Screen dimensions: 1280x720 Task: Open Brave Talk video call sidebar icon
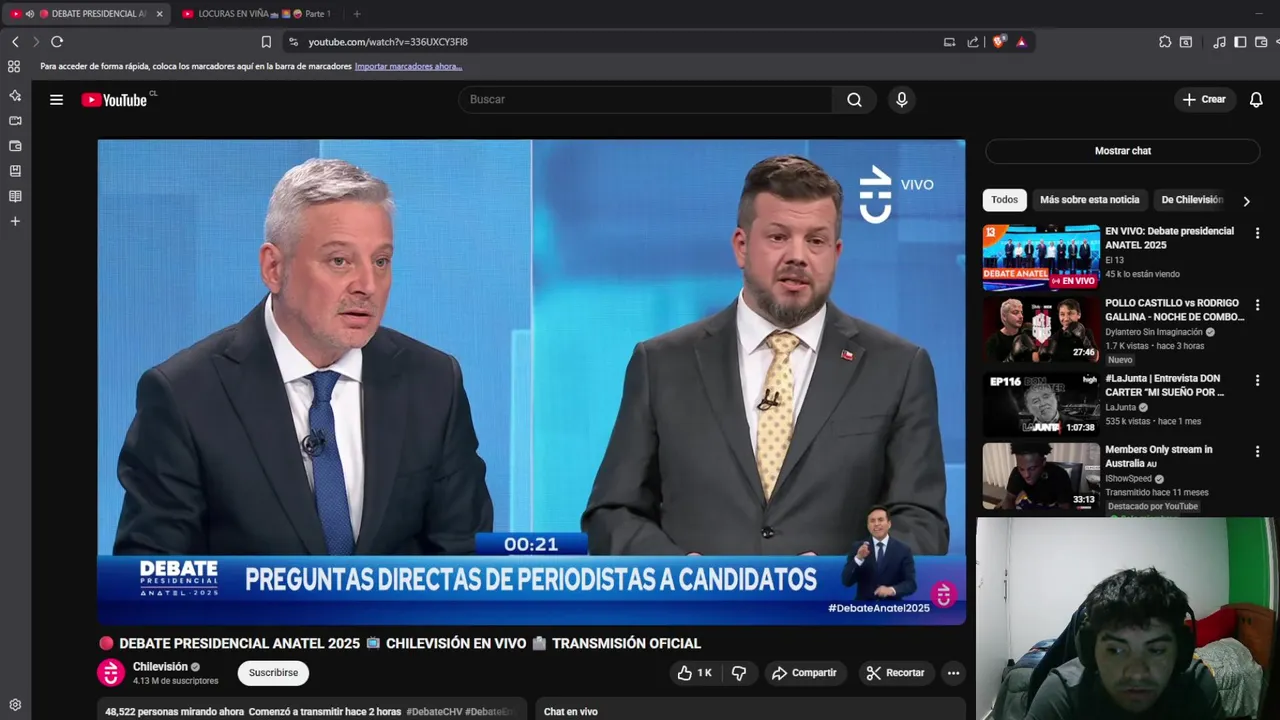point(15,120)
